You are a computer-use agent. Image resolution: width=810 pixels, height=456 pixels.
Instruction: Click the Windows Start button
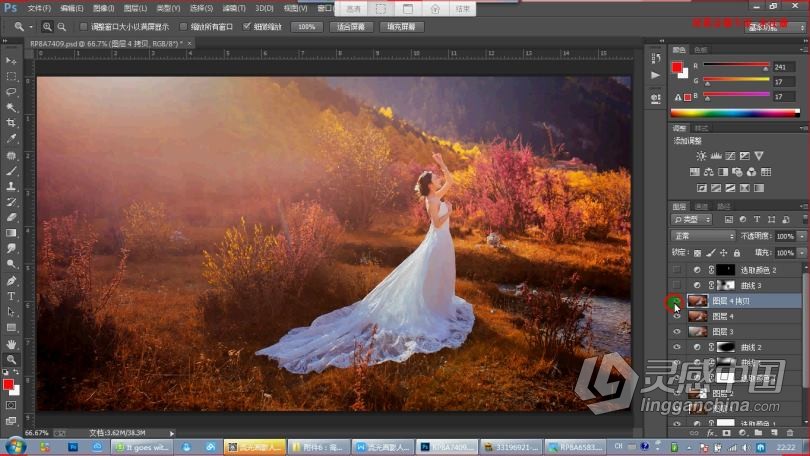15,446
